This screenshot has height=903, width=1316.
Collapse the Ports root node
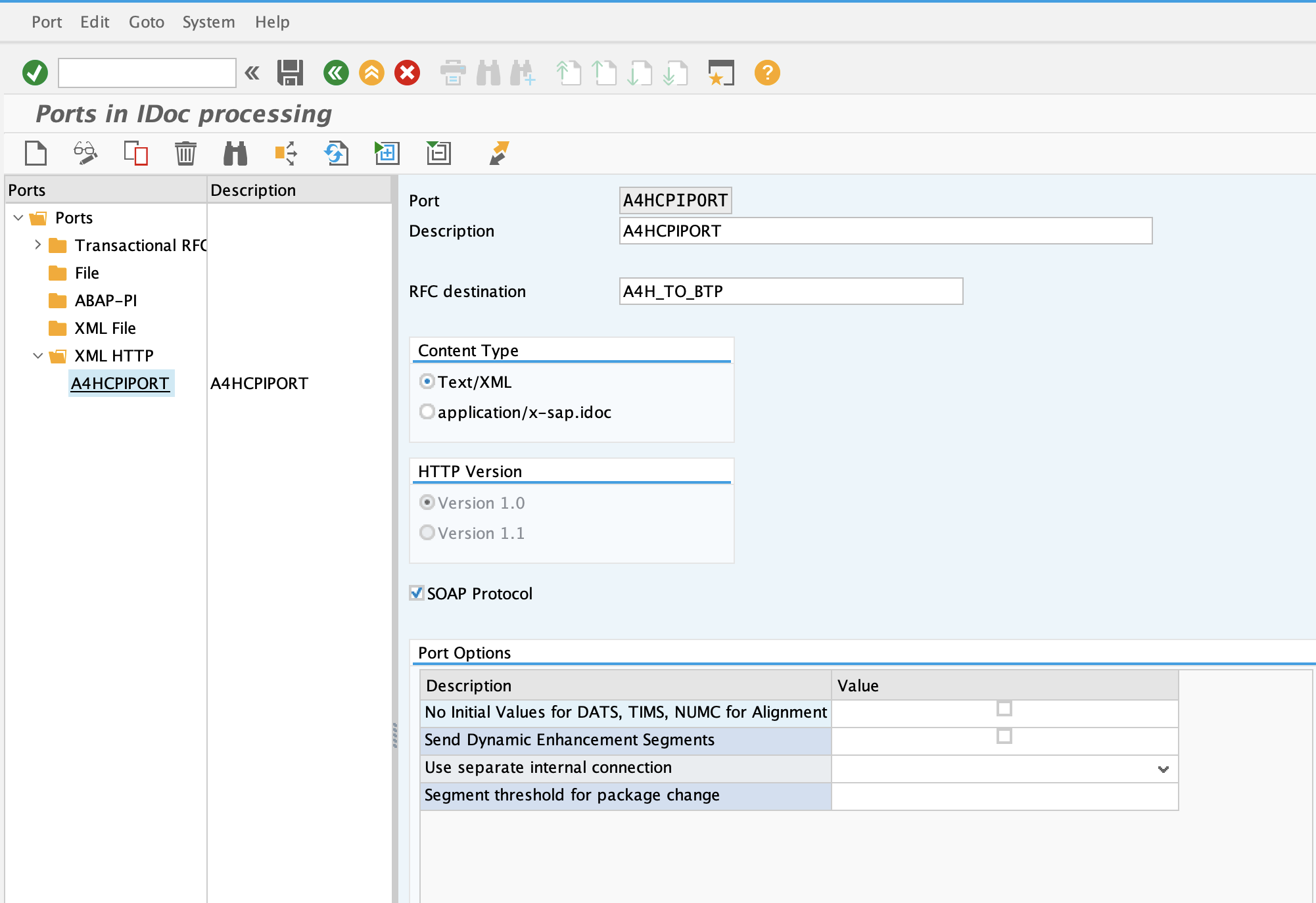[x=18, y=218]
